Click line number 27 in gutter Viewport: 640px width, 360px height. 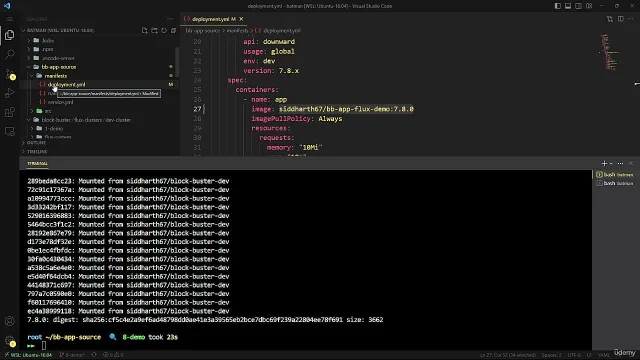pos(198,109)
